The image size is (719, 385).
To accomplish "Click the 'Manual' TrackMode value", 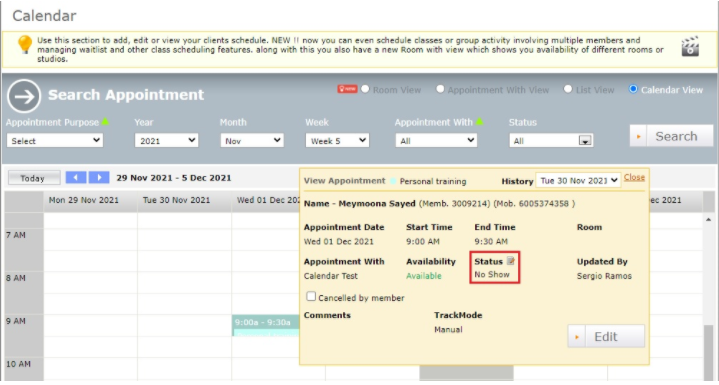I will click(x=448, y=330).
